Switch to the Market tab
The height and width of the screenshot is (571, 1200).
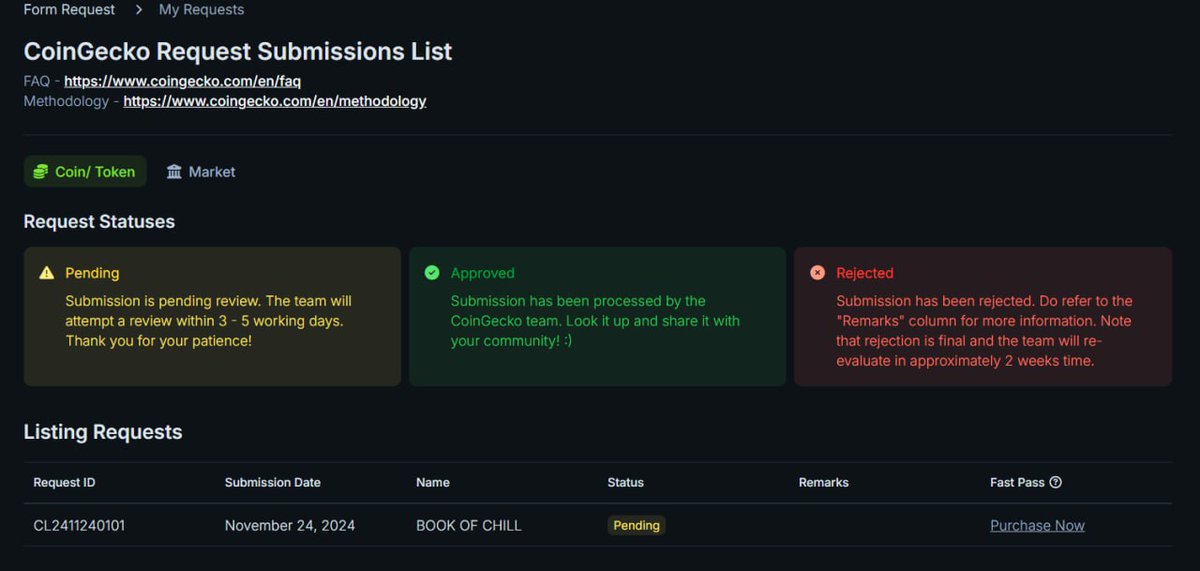click(x=201, y=171)
